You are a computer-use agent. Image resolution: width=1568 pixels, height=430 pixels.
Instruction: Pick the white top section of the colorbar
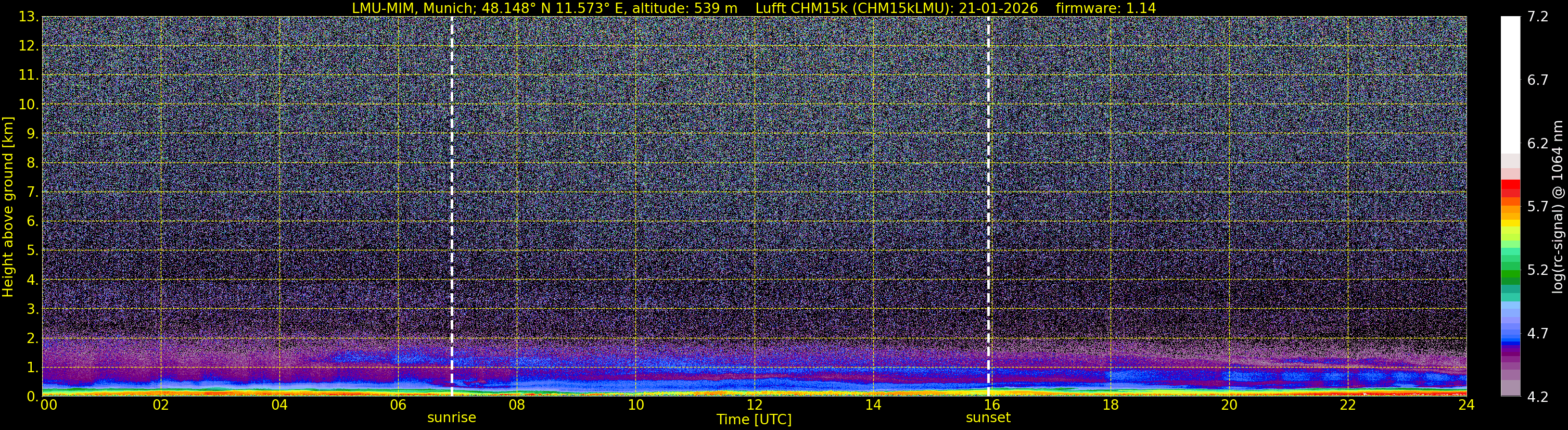(1511, 85)
